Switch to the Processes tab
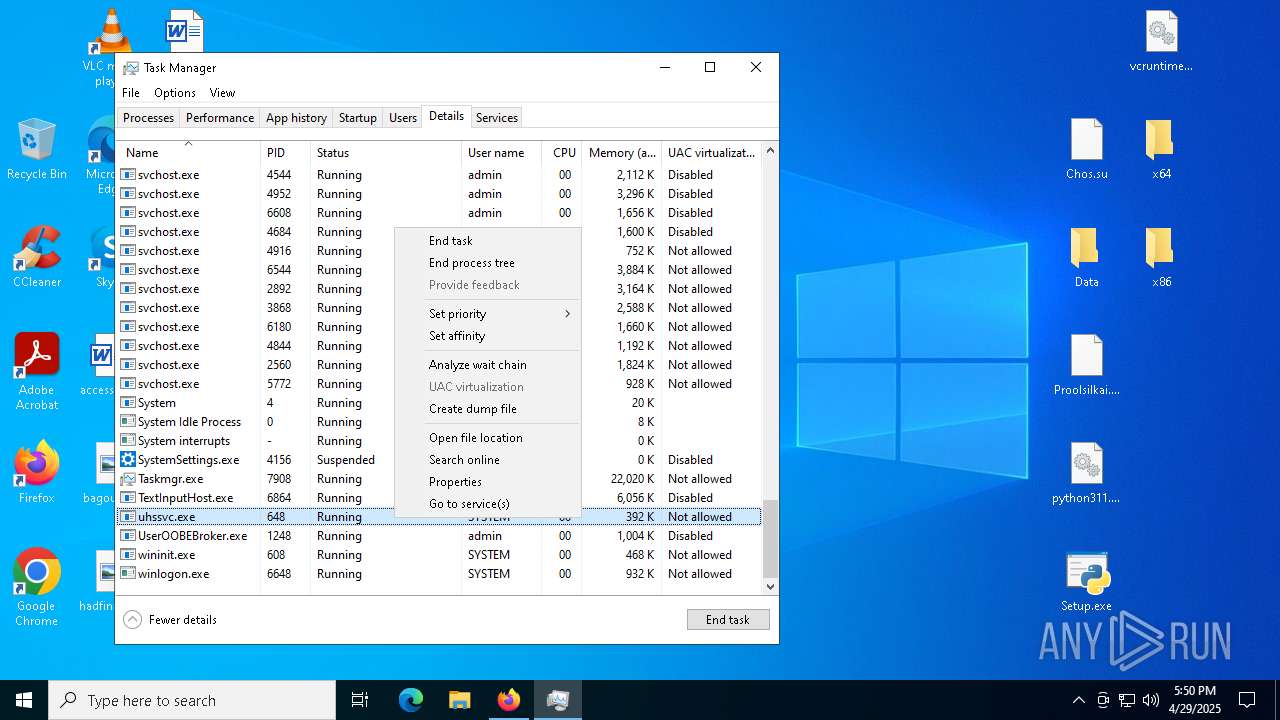This screenshot has height=720, width=1280. pos(149,118)
